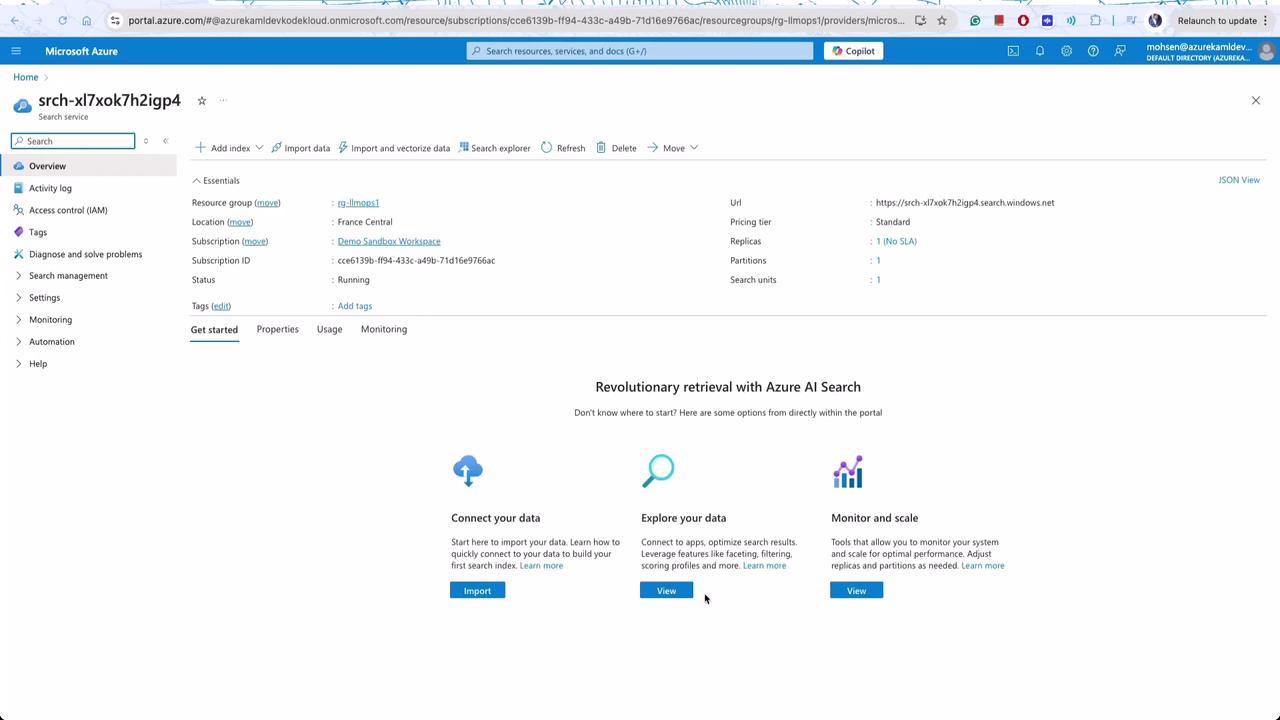Image resolution: width=1280 pixels, height=720 pixels.
Task: Open portal settings gear
Action: [x=1066, y=51]
